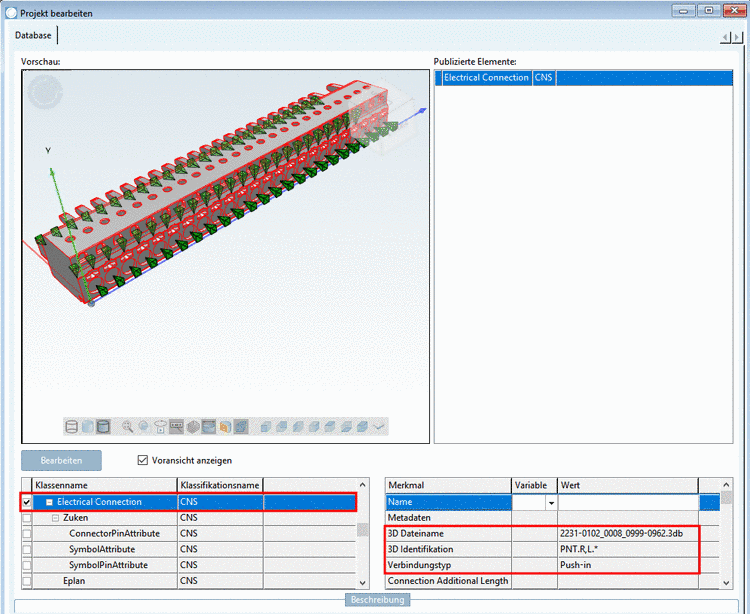Open the Name variable dropdown arrow
750x614 pixels.
tap(550, 503)
